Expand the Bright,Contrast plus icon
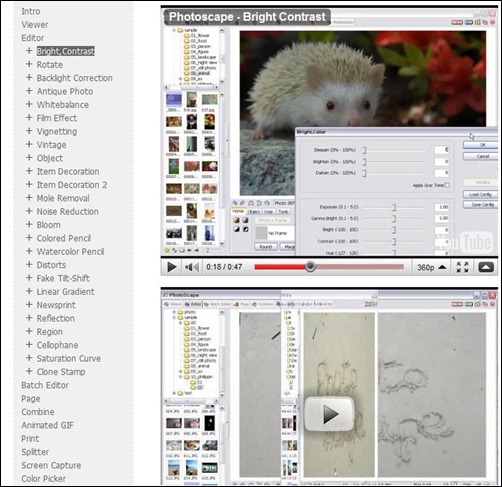This screenshot has height=487, width=502. tap(29, 51)
